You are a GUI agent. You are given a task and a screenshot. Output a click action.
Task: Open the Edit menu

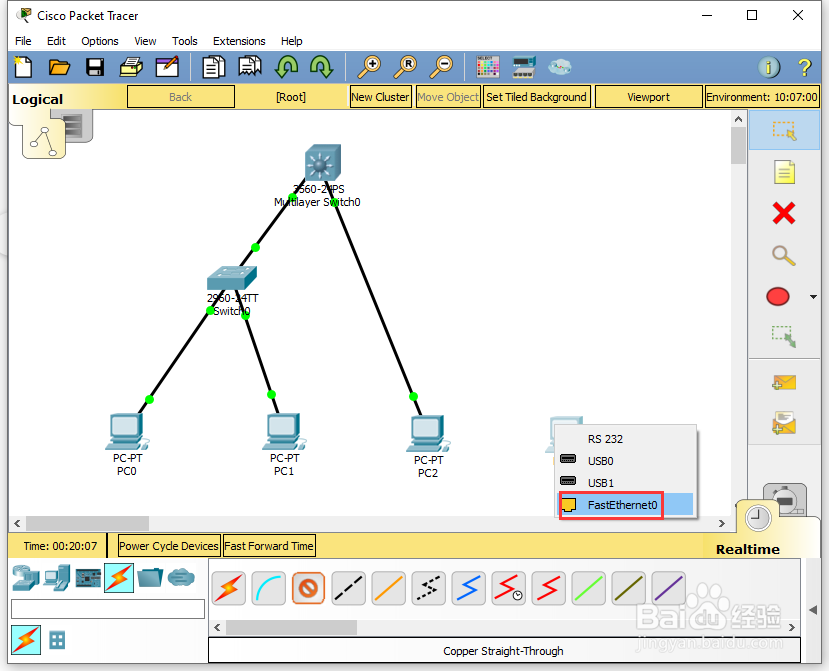pos(56,41)
